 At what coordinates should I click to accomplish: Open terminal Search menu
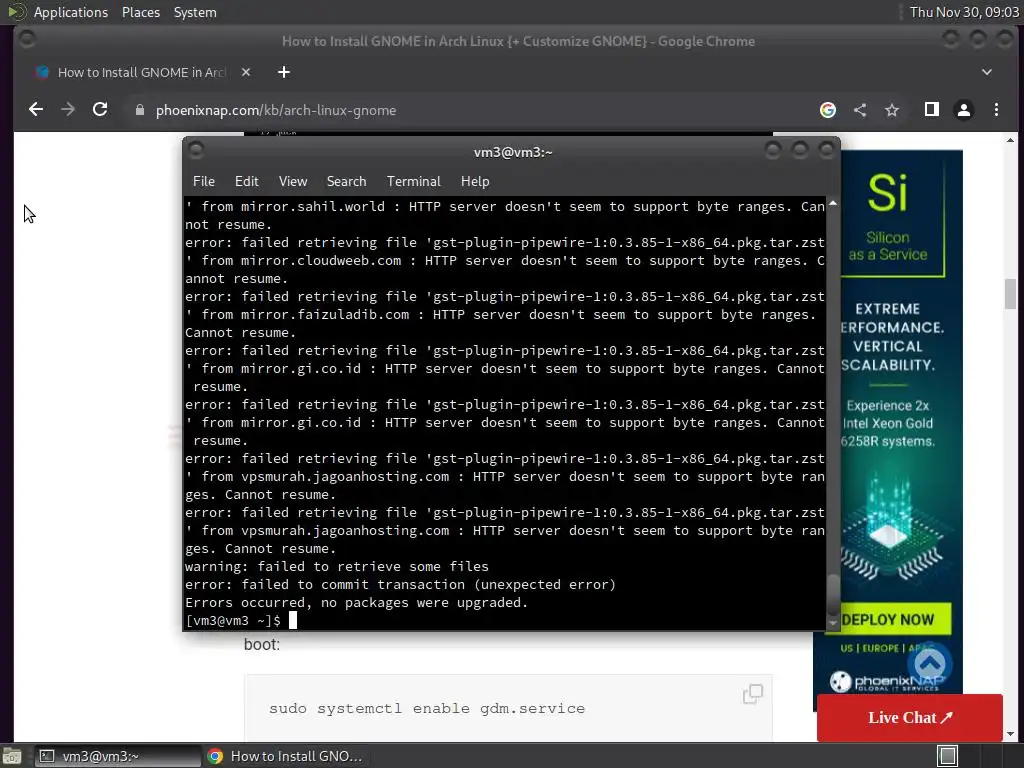tap(346, 181)
